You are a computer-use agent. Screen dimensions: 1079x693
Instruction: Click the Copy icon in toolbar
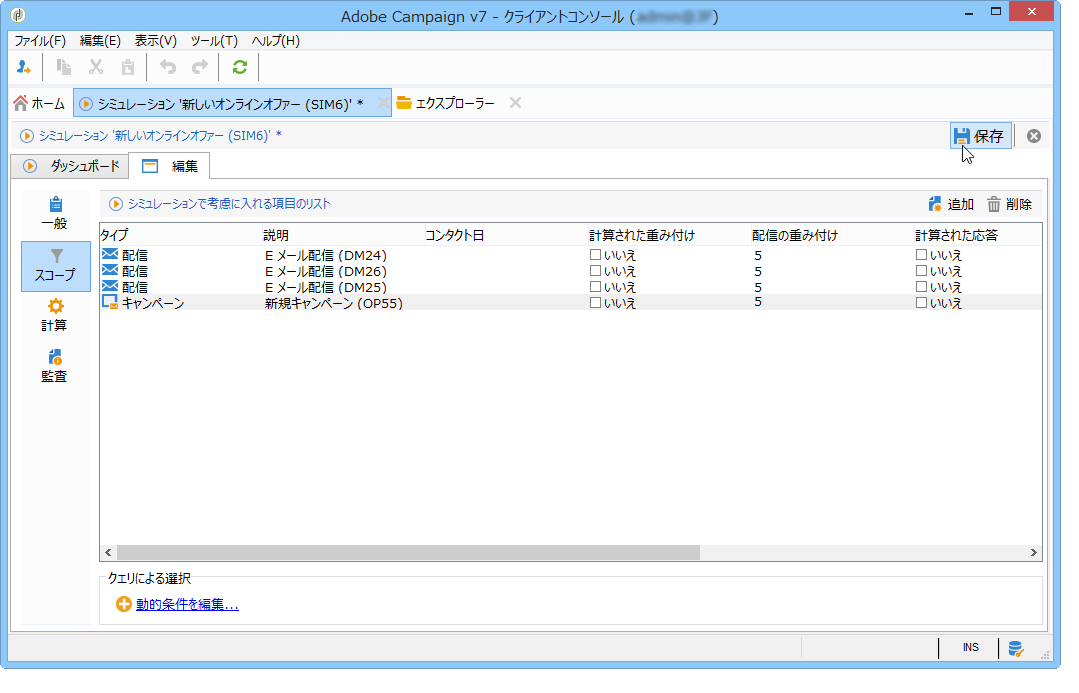(63, 67)
